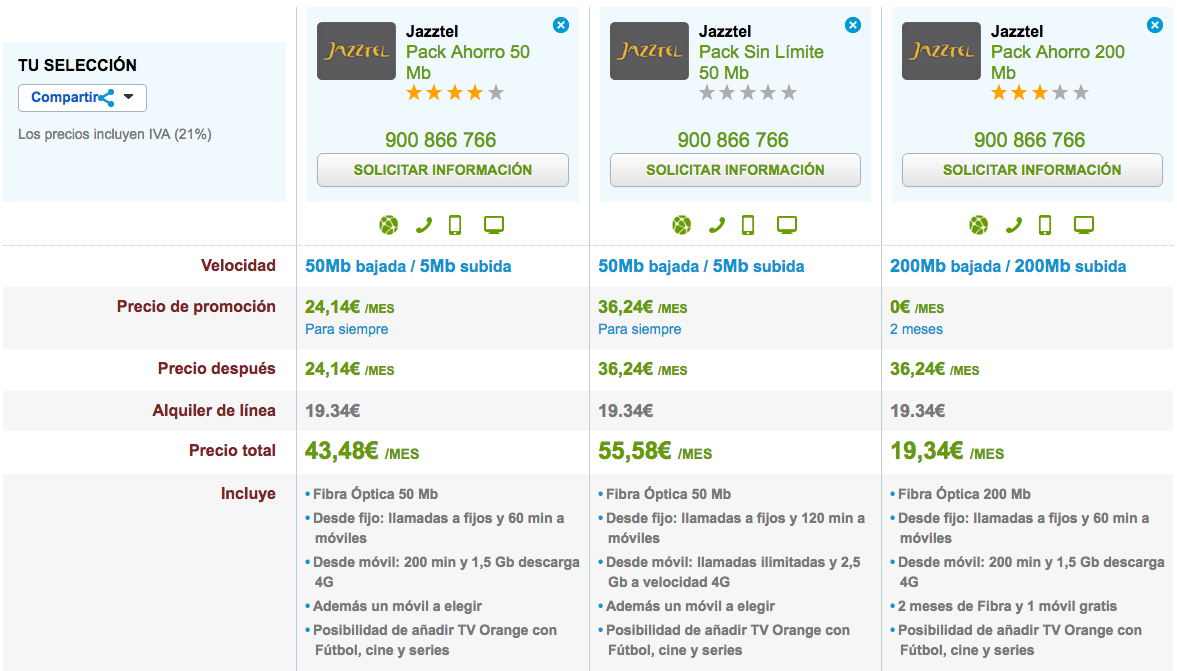Click the landline phone icon under Pack Ahorro 200 Mb
This screenshot has height=671, width=1177.
(x=1014, y=225)
